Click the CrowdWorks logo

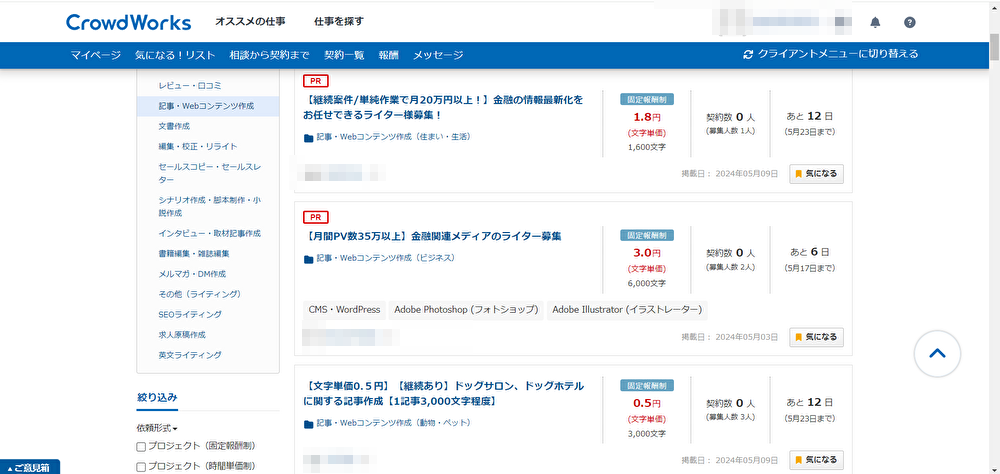(x=128, y=22)
